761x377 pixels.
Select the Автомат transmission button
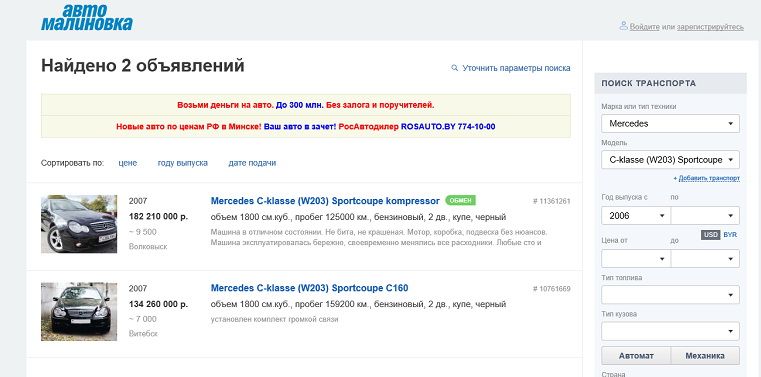pyautogui.click(x=636, y=356)
